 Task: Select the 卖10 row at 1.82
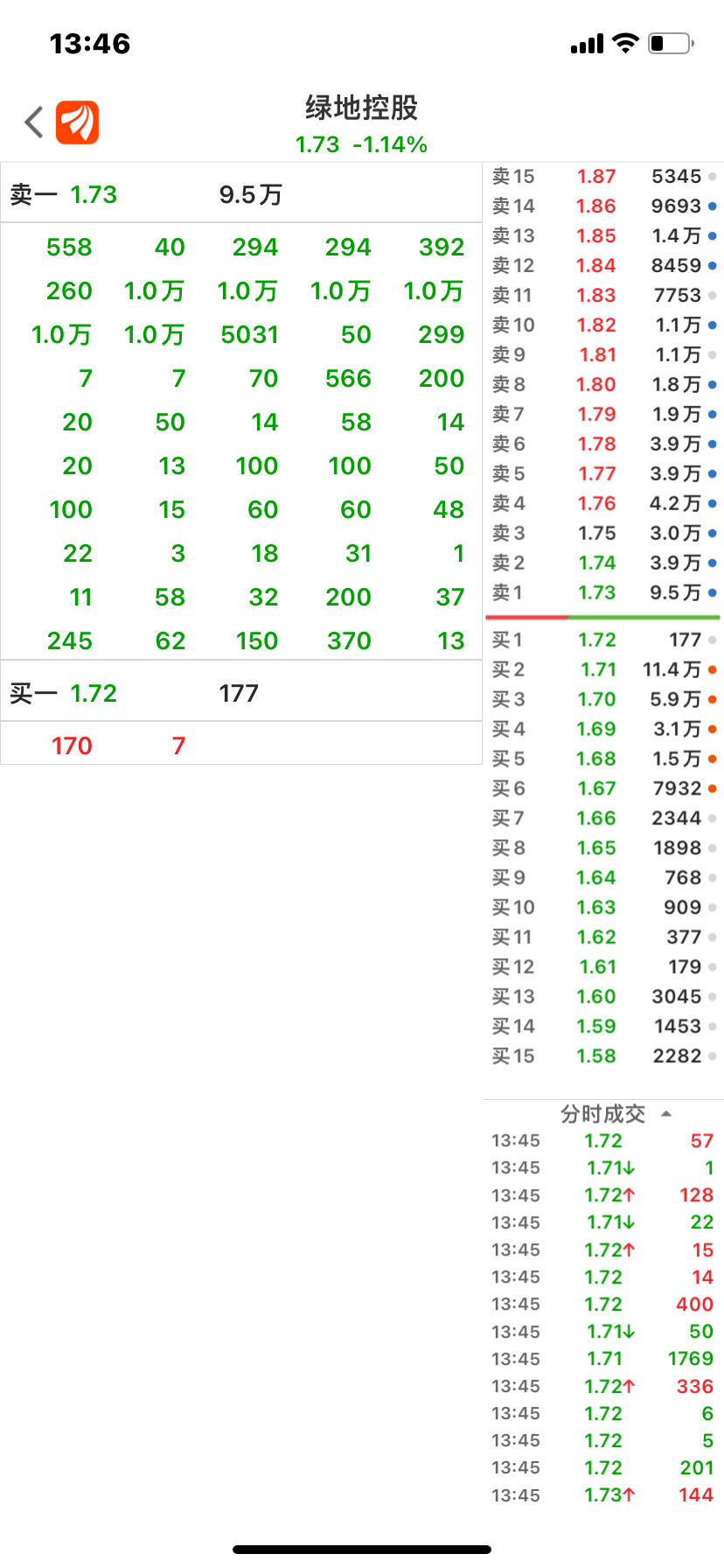(603, 325)
